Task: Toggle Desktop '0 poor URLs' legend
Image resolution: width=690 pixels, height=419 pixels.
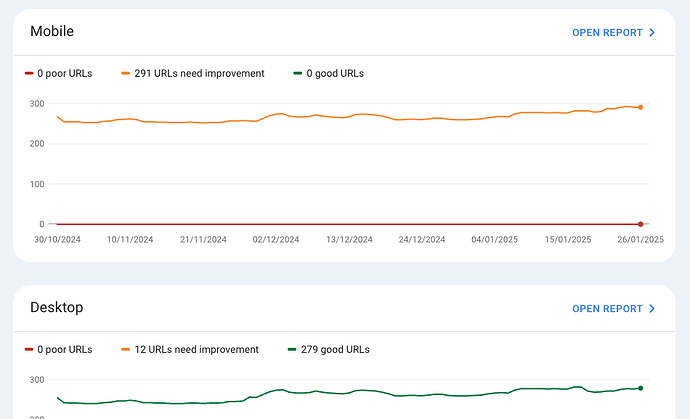Action: pyautogui.click(x=59, y=349)
